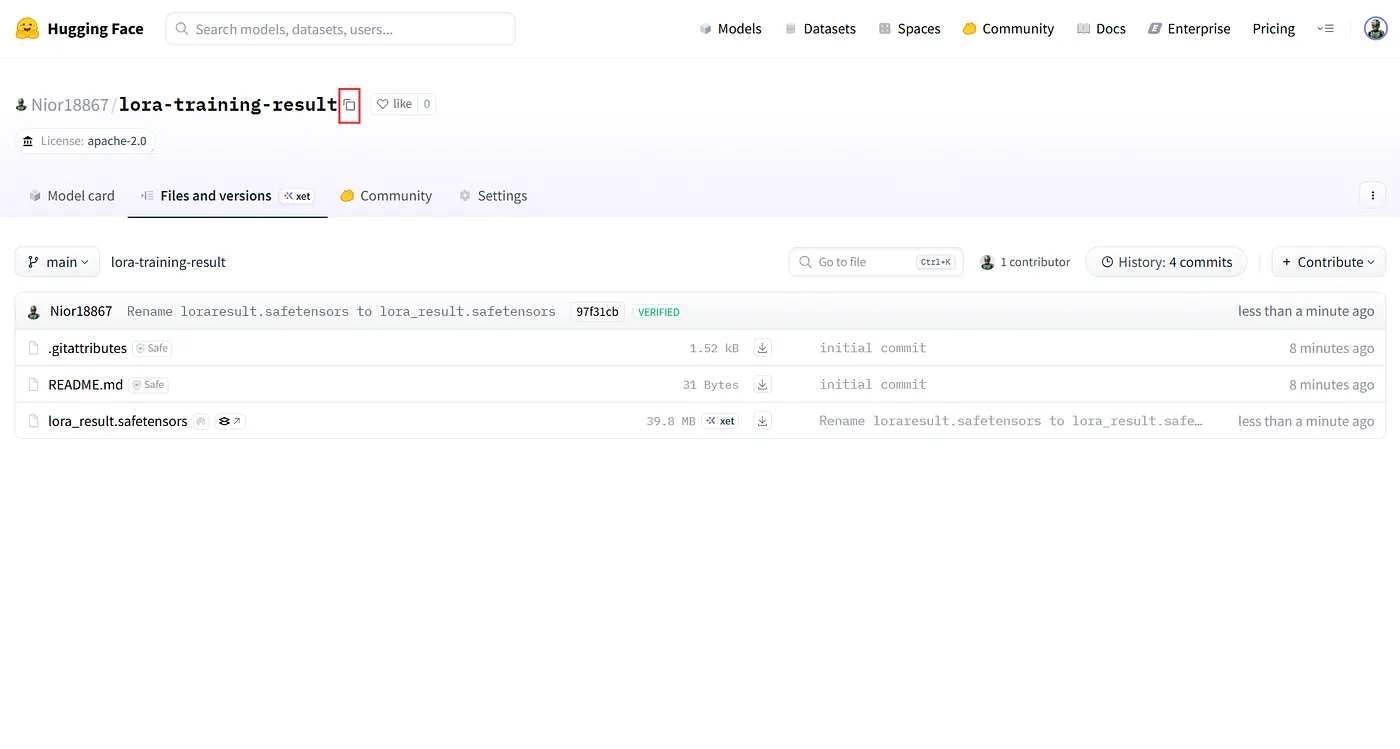Switch to the Model card tab
This screenshot has width=1400, height=749.
click(x=71, y=196)
